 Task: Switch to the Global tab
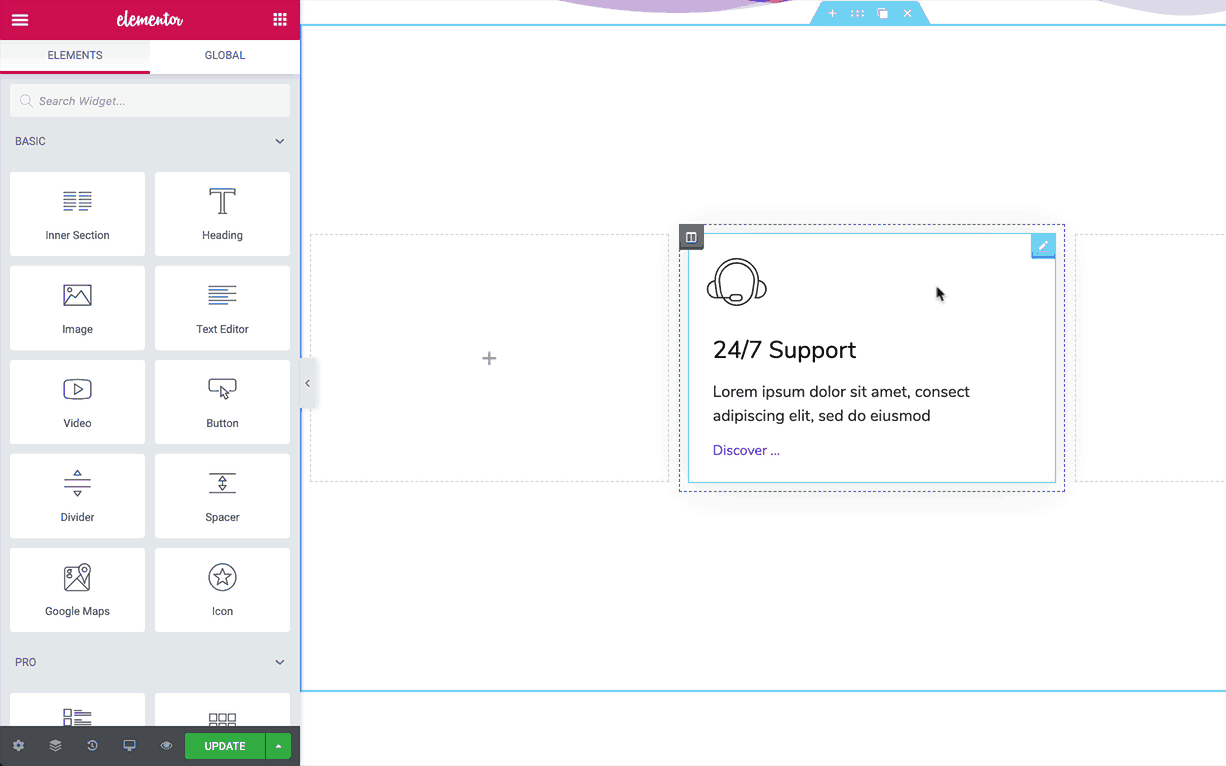[225, 56]
